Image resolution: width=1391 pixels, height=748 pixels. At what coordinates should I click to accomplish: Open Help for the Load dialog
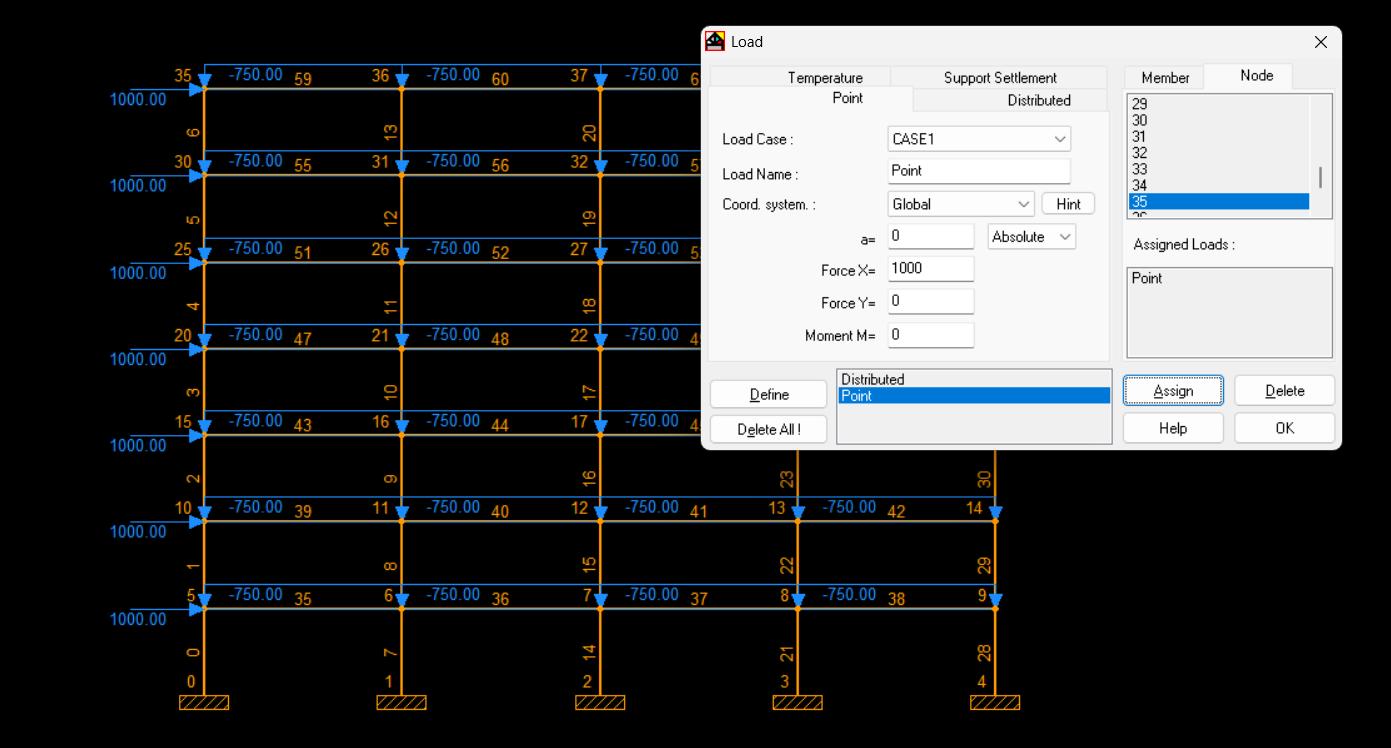pyautogui.click(x=1173, y=428)
